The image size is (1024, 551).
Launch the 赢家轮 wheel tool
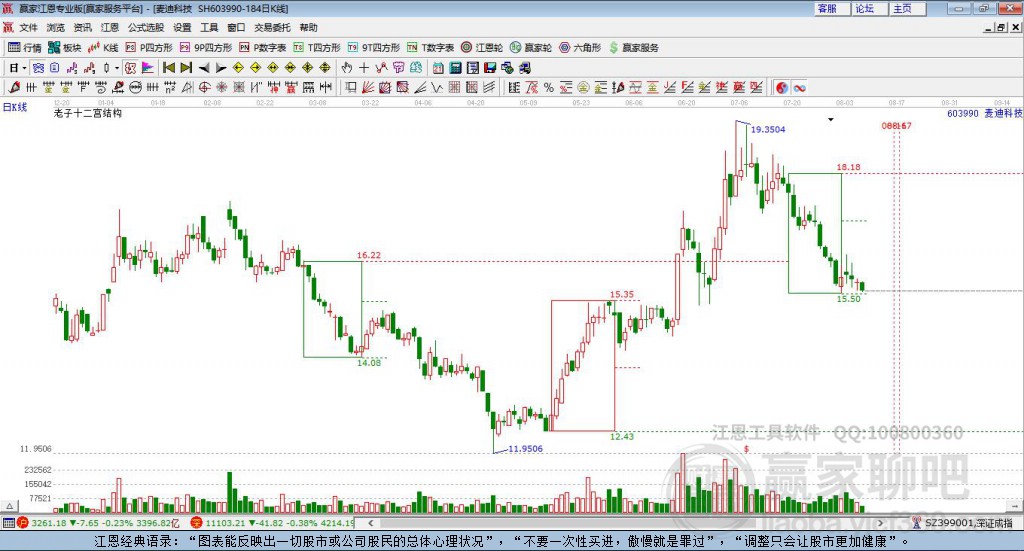click(531, 48)
